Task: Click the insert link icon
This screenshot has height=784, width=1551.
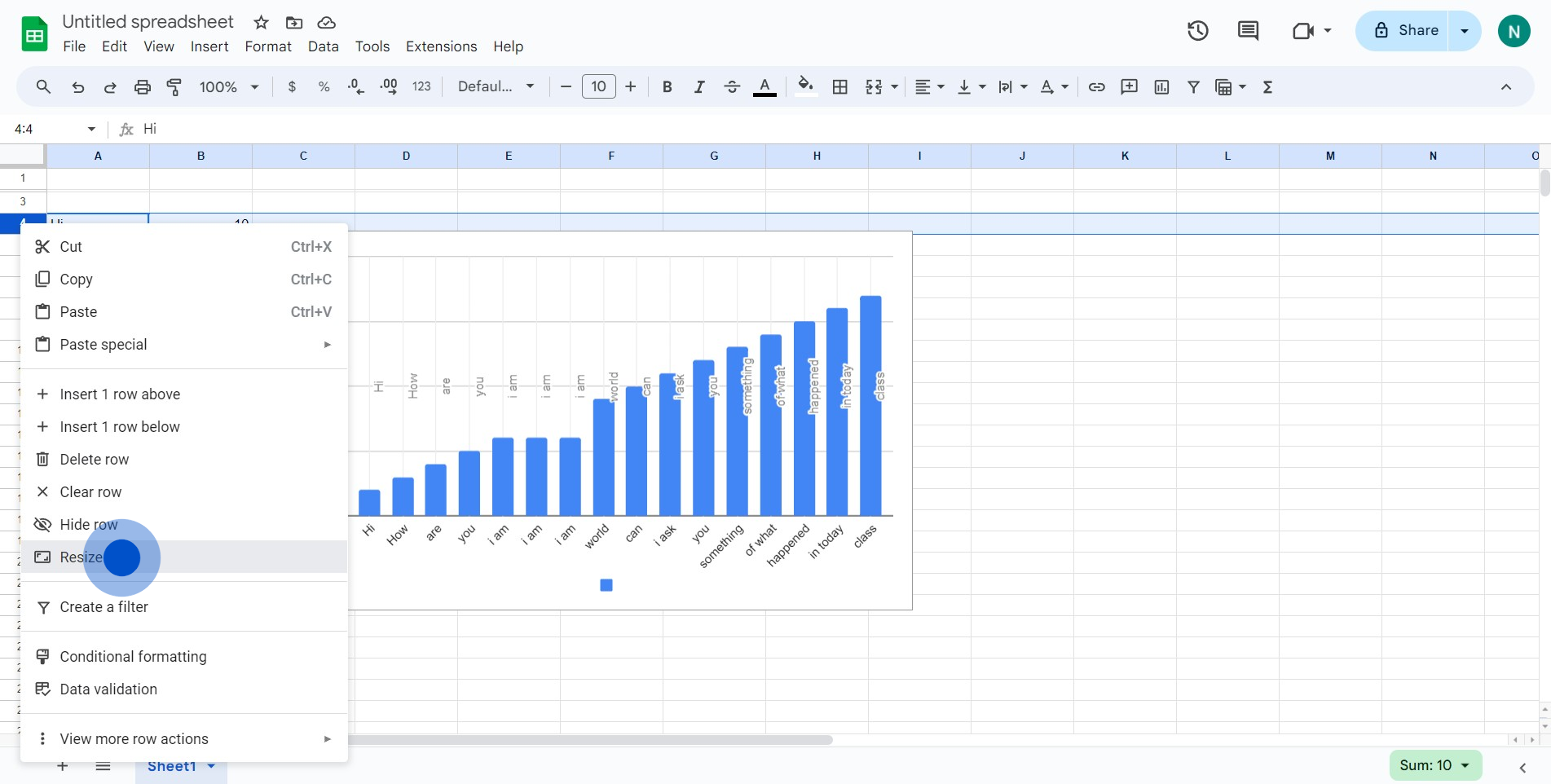Action: click(x=1096, y=87)
